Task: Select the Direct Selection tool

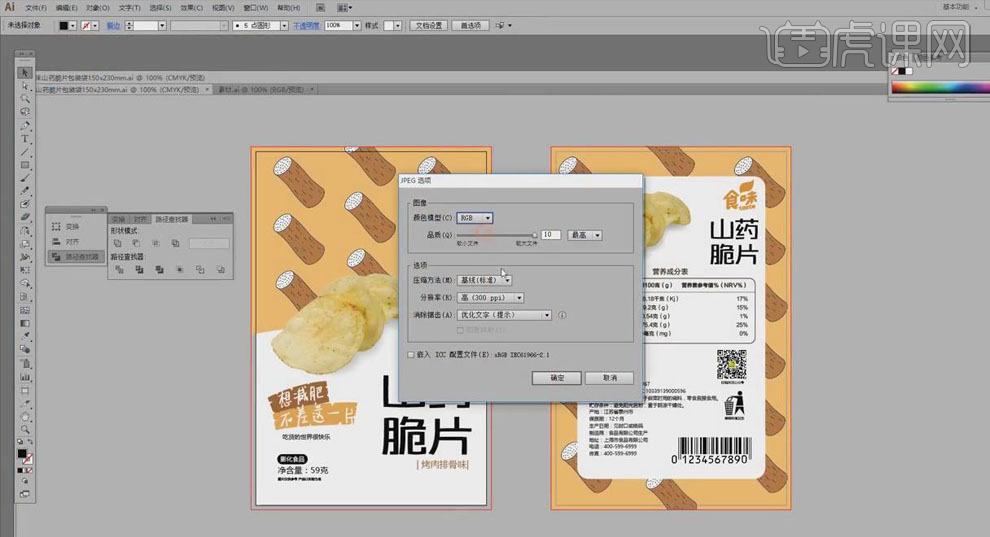Action: coord(25,86)
